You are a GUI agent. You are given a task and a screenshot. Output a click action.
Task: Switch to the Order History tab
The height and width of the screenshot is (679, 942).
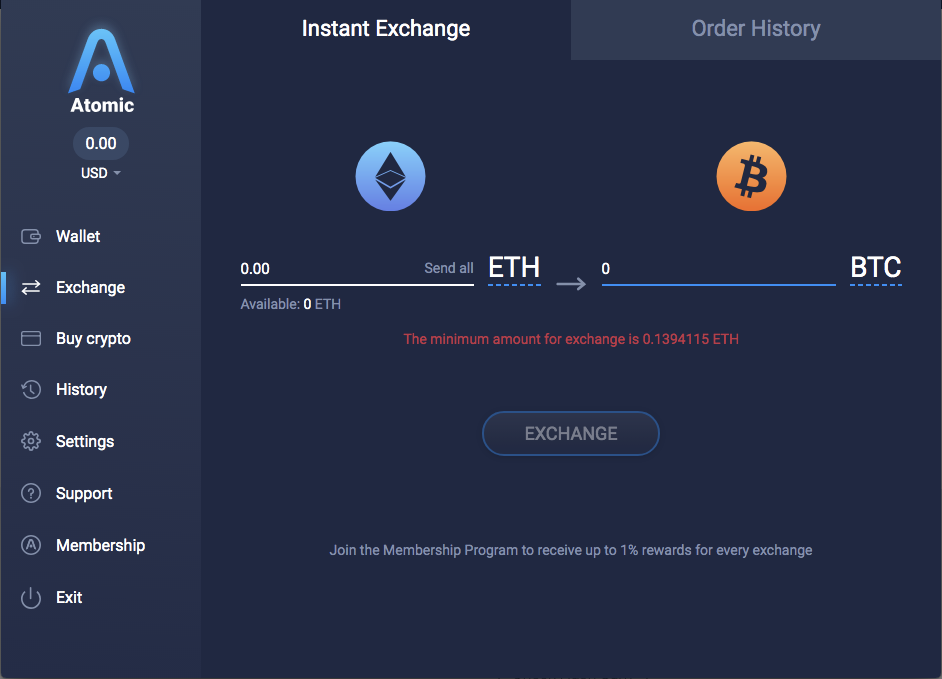coord(756,28)
